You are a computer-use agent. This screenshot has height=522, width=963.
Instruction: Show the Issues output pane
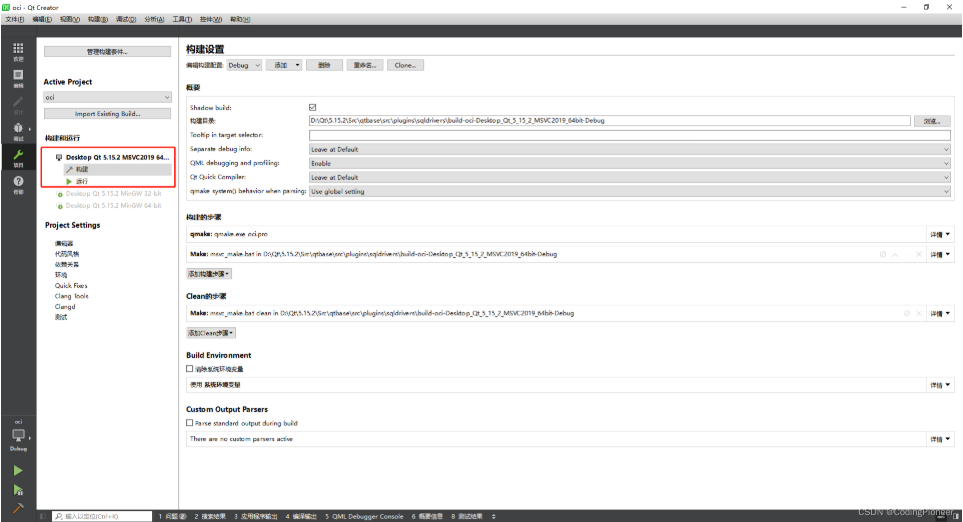[x=173, y=516]
